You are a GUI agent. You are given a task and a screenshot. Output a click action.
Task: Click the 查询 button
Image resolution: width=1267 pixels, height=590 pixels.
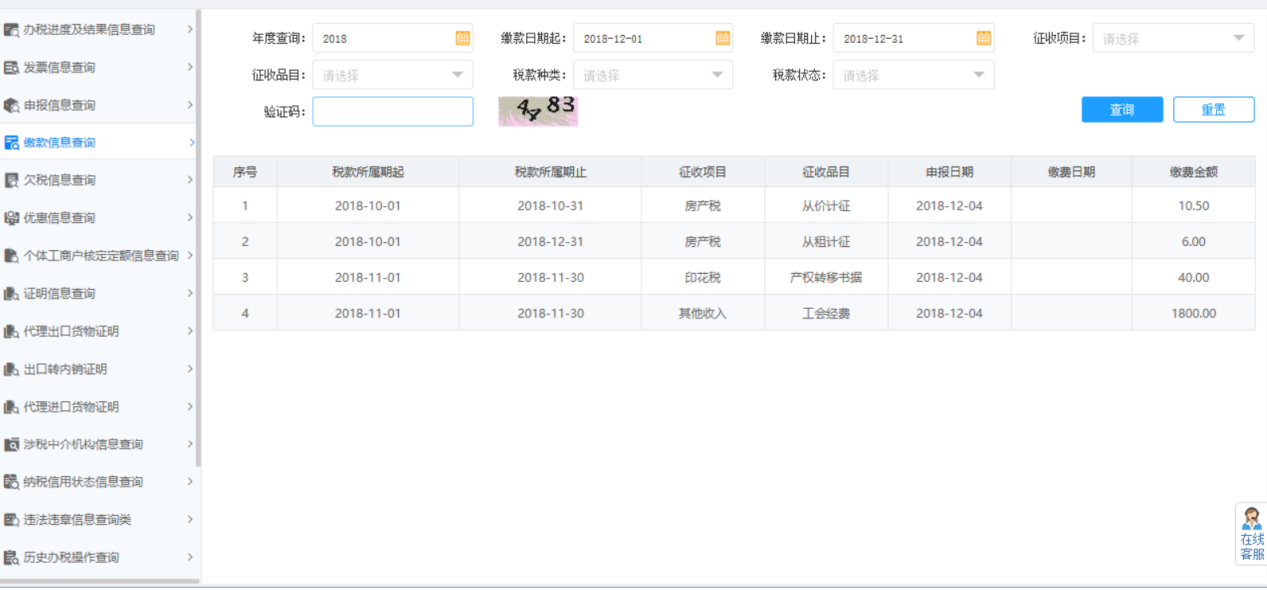[x=1122, y=110]
